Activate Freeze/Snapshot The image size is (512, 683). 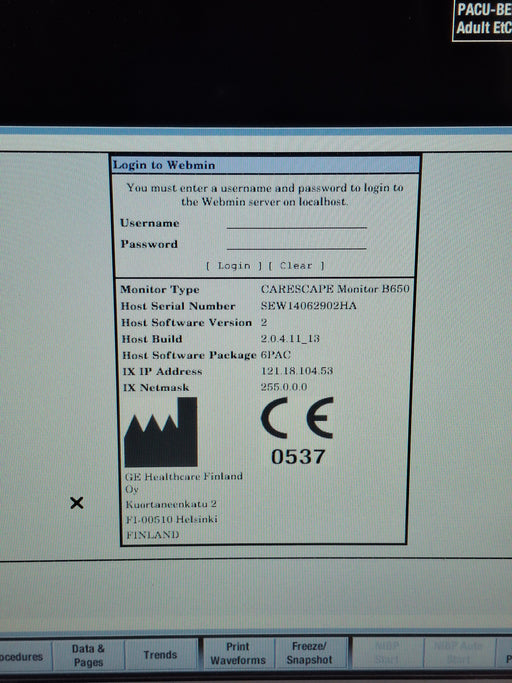[309, 653]
